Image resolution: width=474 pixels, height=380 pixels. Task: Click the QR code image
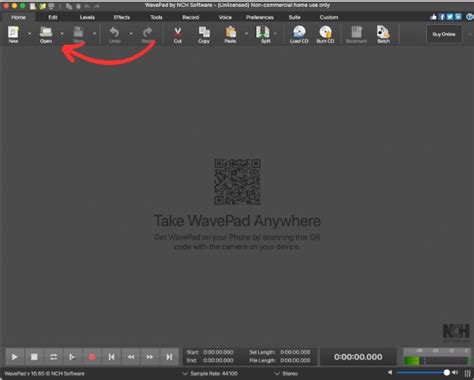click(237, 182)
